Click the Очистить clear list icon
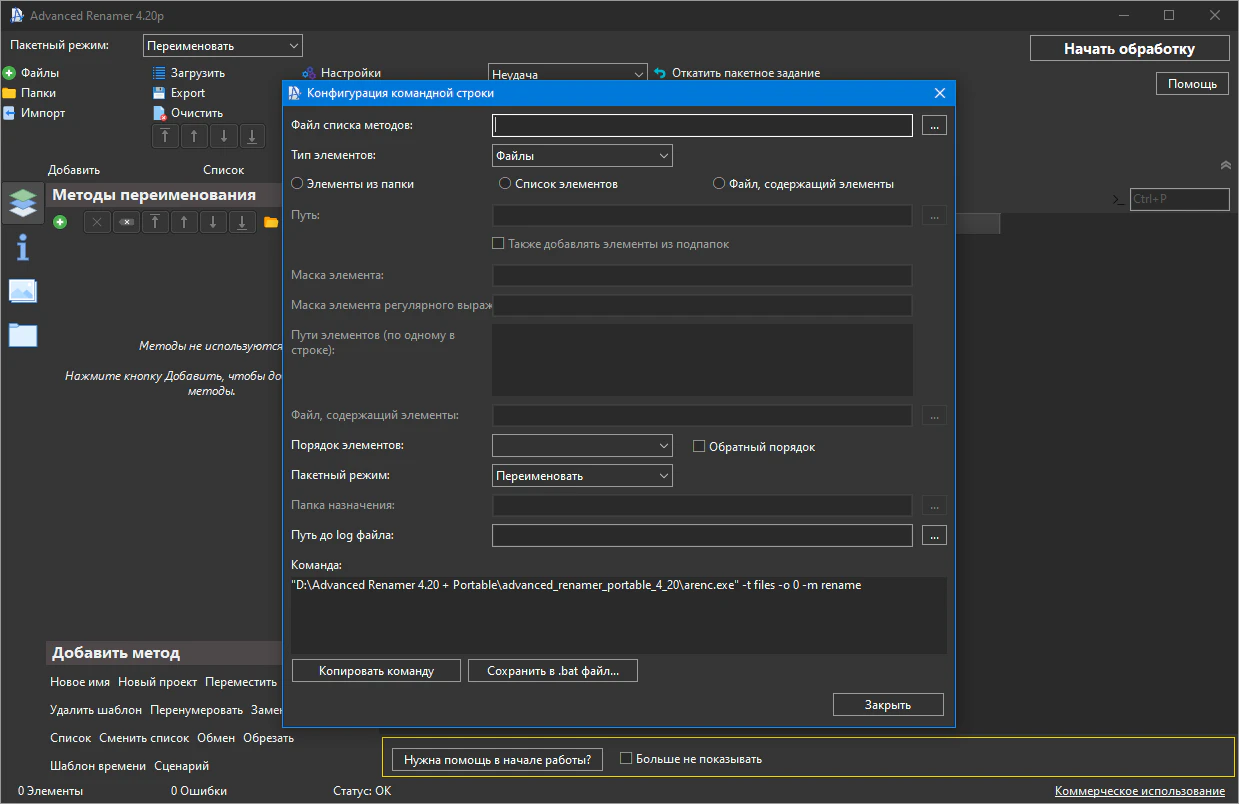1239x804 pixels. coord(159,113)
